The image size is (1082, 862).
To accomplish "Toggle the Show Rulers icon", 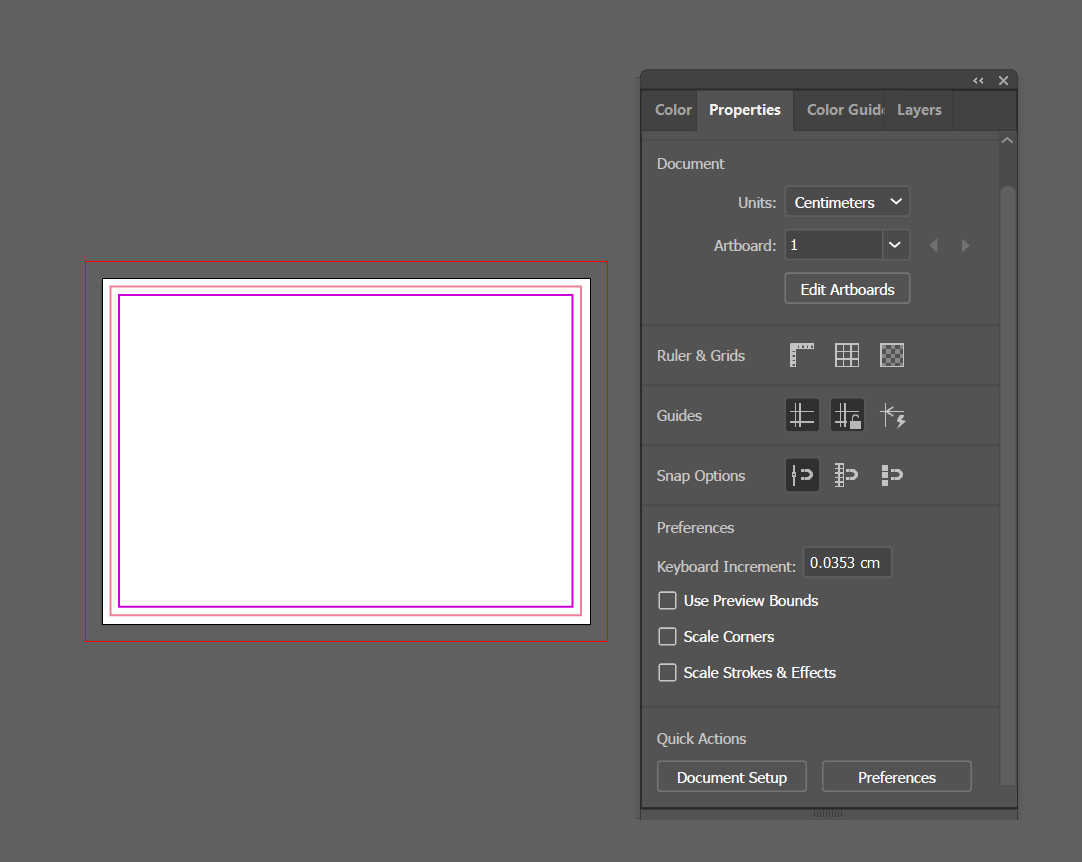I will click(x=801, y=355).
